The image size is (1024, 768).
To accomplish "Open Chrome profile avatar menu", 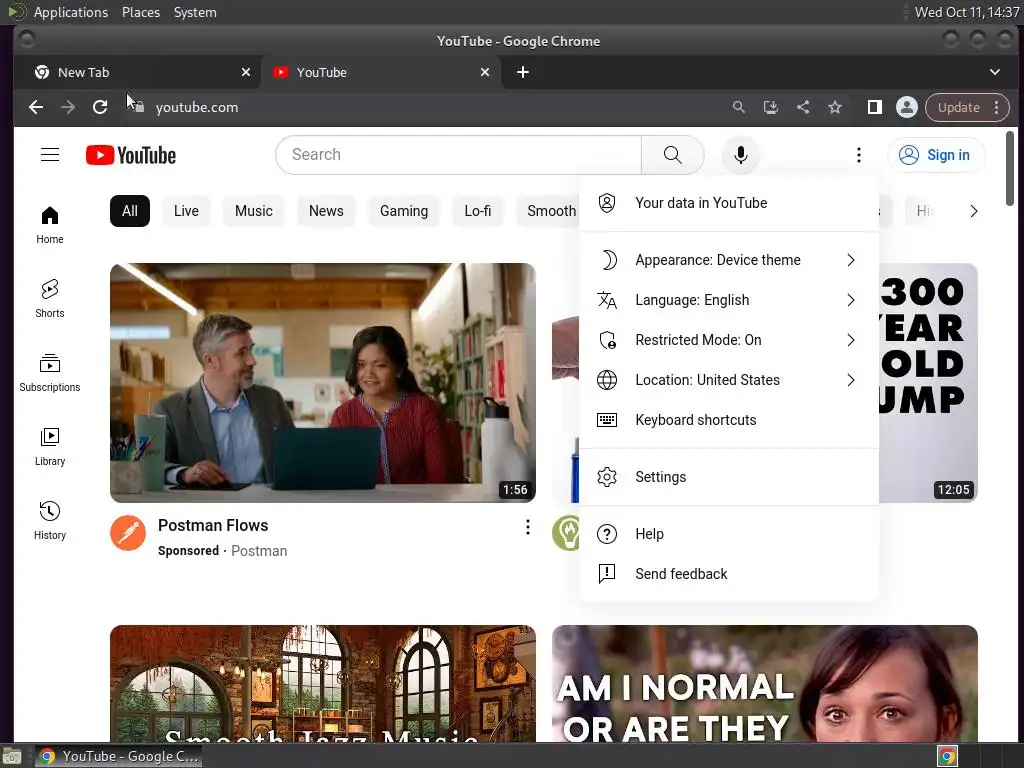I will click(x=906, y=107).
